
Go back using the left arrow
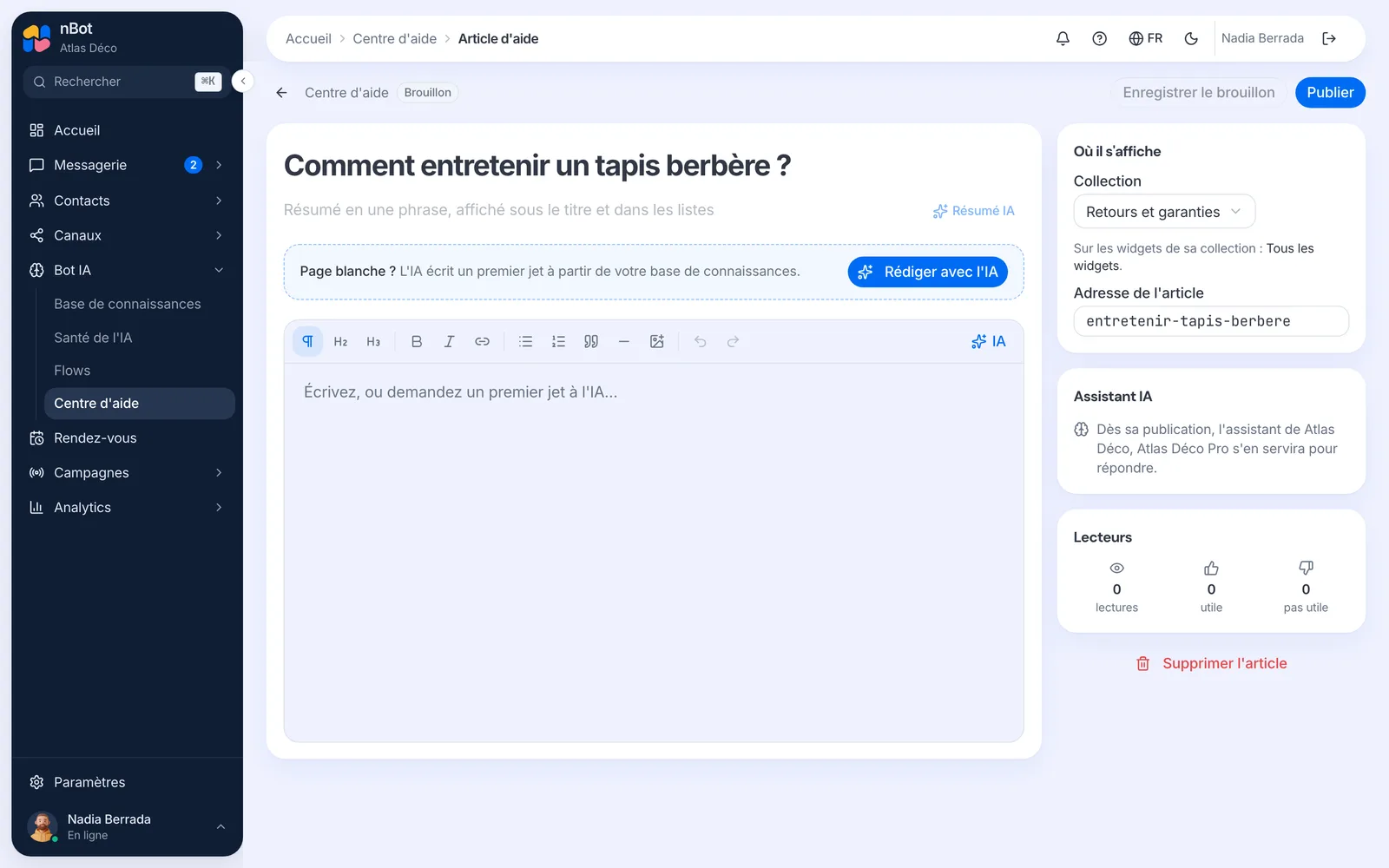point(281,93)
